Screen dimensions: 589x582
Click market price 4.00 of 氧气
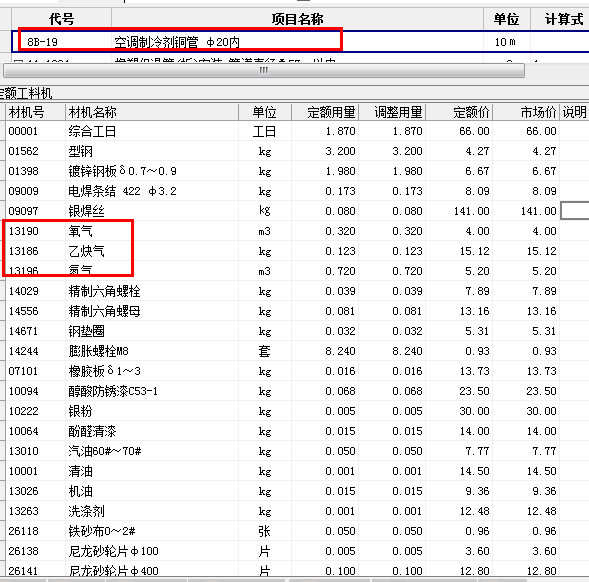(x=544, y=231)
